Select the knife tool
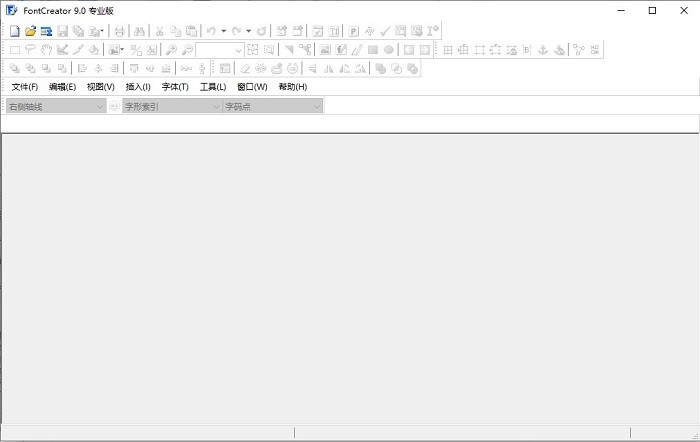This screenshot has height=442, width=700. point(78,50)
